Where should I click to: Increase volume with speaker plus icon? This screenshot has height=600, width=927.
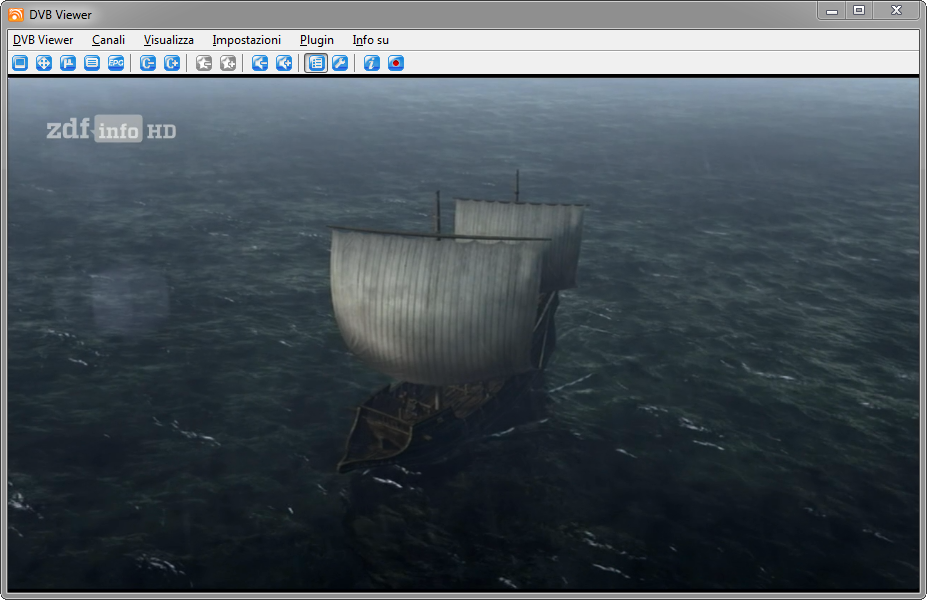click(x=284, y=63)
